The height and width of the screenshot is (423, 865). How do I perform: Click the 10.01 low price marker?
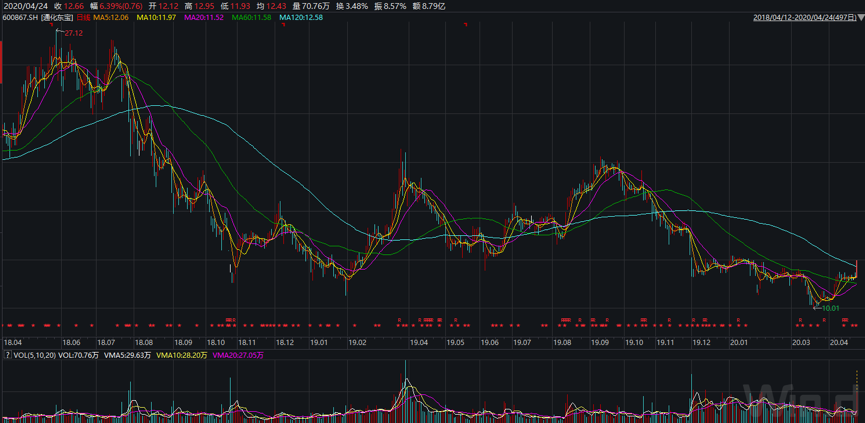tap(829, 309)
